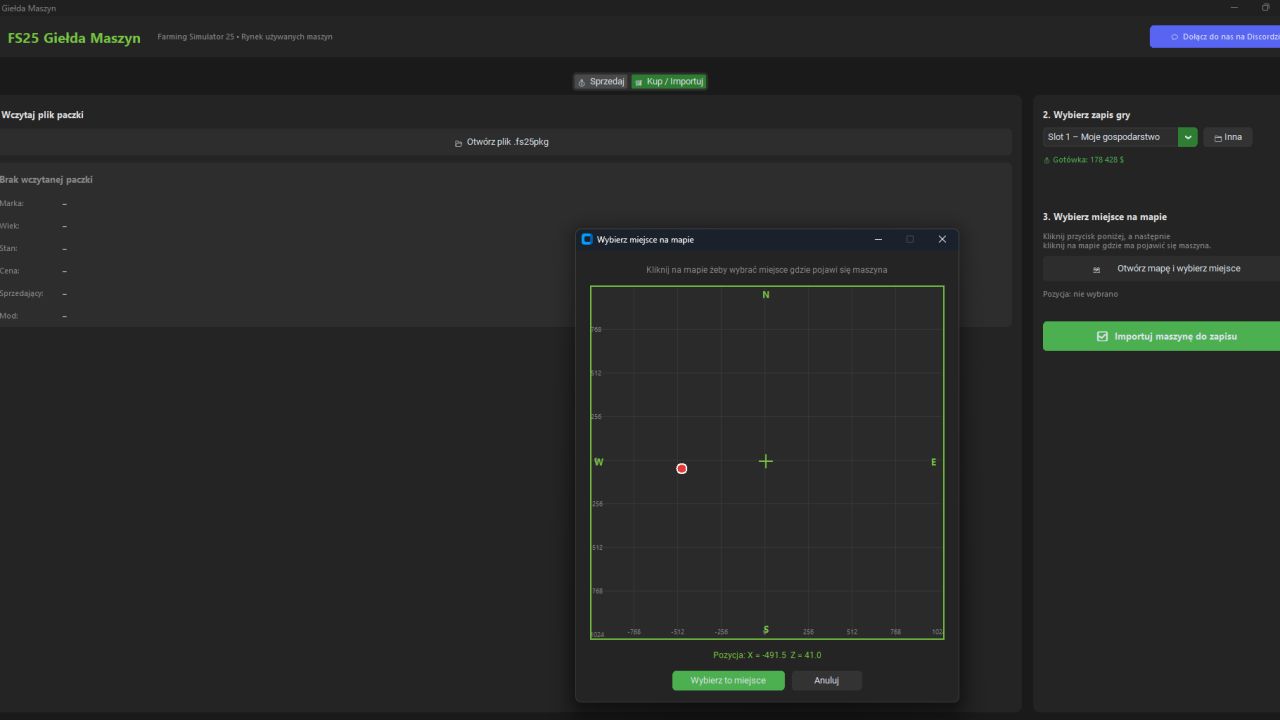Click the red position marker on the map
Screen dimensions: 1280x720
point(682,468)
